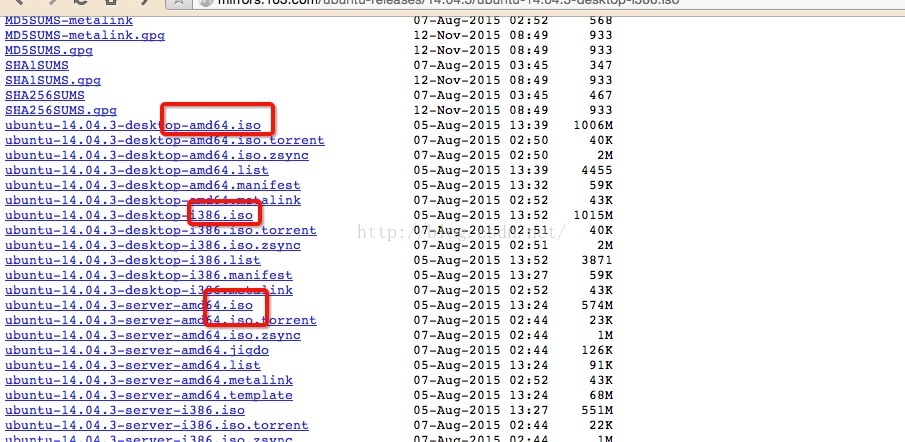This screenshot has width=905, height=442.
Task: Open the server-amd64.jigdo link
Action: pyautogui.click(x=137, y=350)
